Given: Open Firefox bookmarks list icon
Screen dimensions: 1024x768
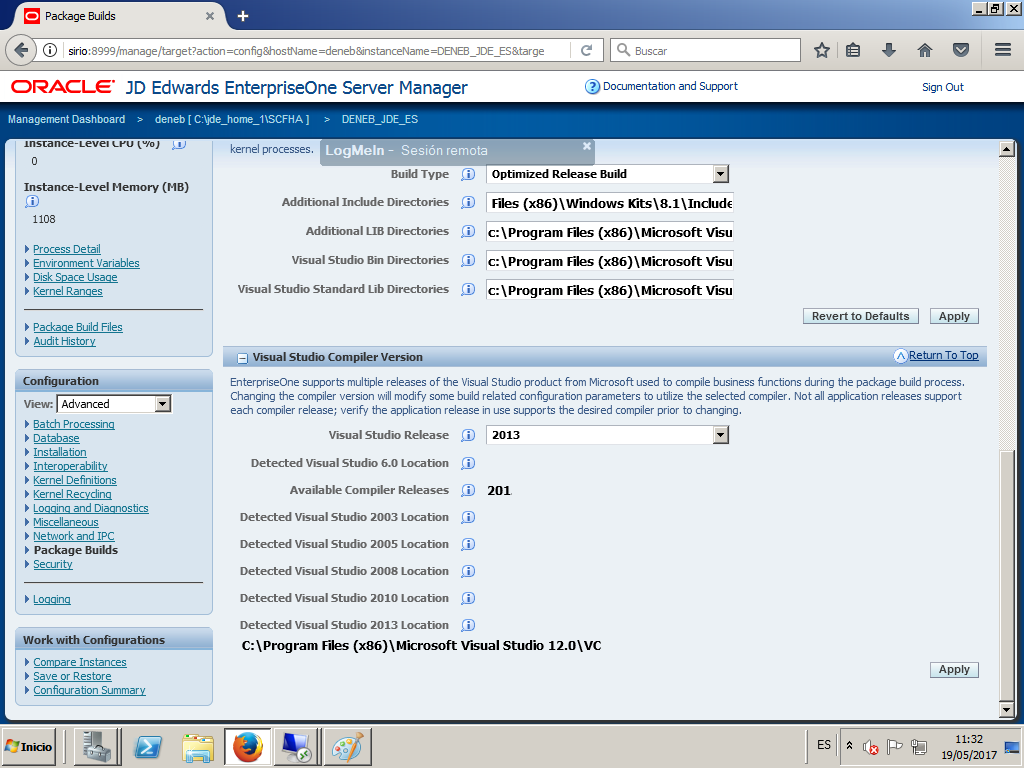Looking at the screenshot, I should point(853,50).
